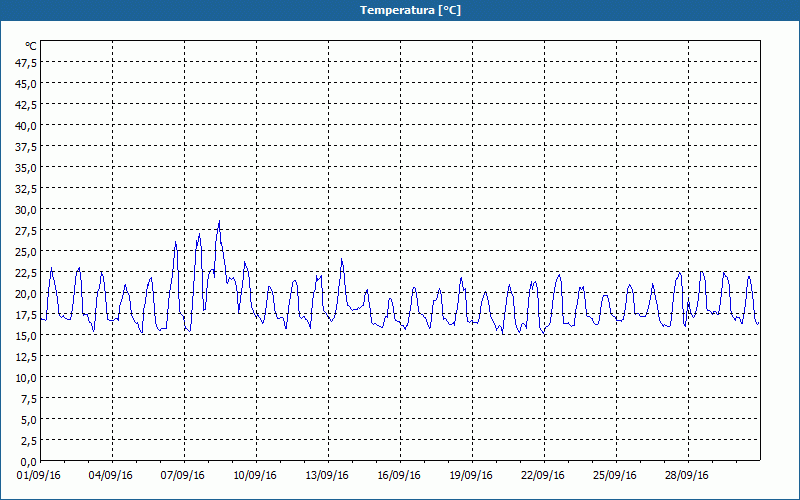The image size is (800, 500).
Task: Select the 01/09/16 date label
Action: 38,476
